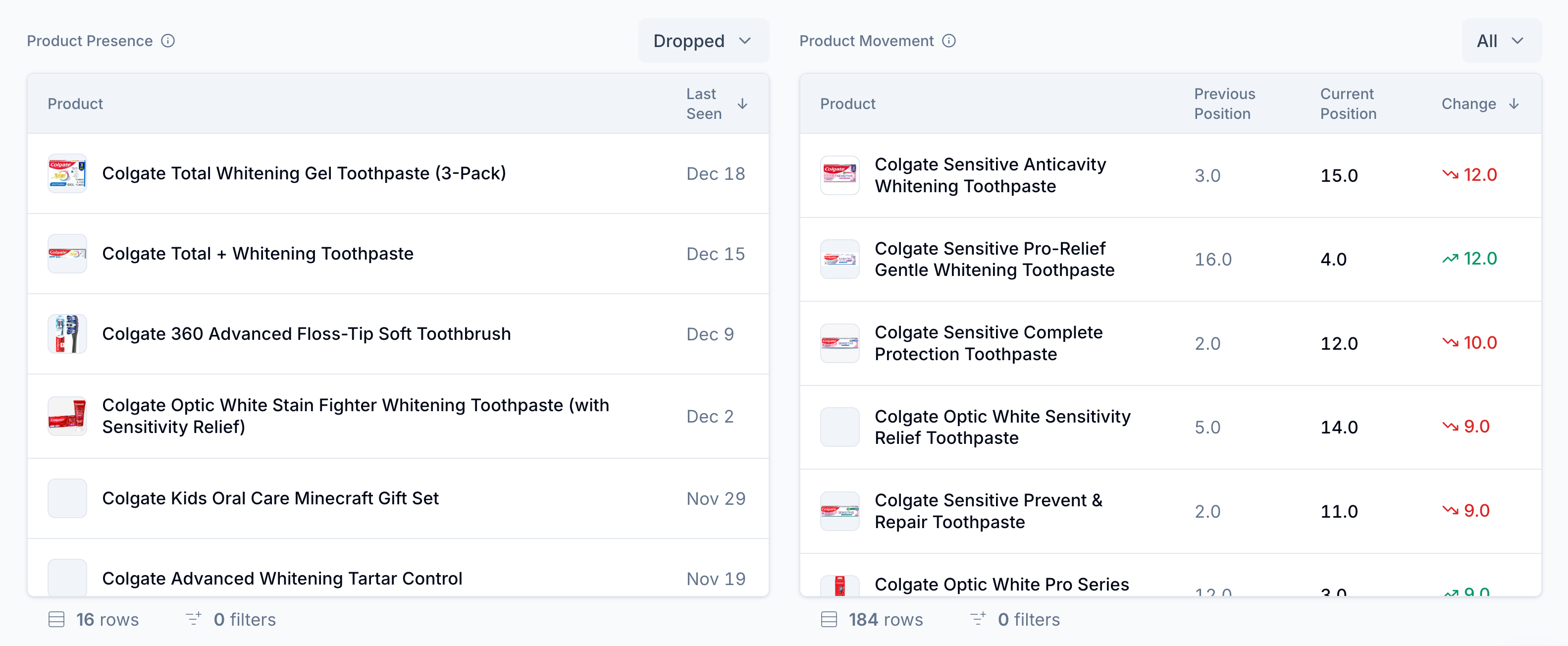
Task: Click the Previous Position column header
Action: (x=1224, y=104)
